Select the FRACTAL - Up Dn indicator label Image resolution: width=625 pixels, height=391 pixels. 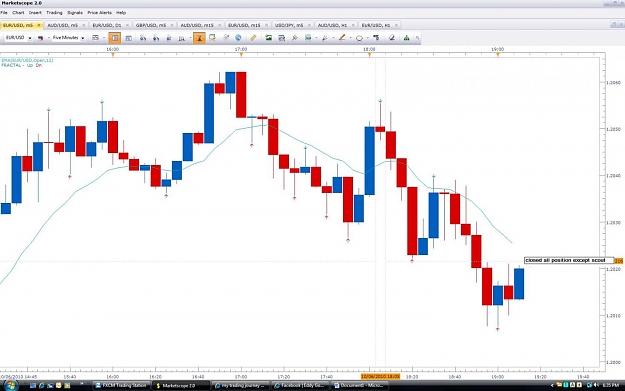coord(22,65)
